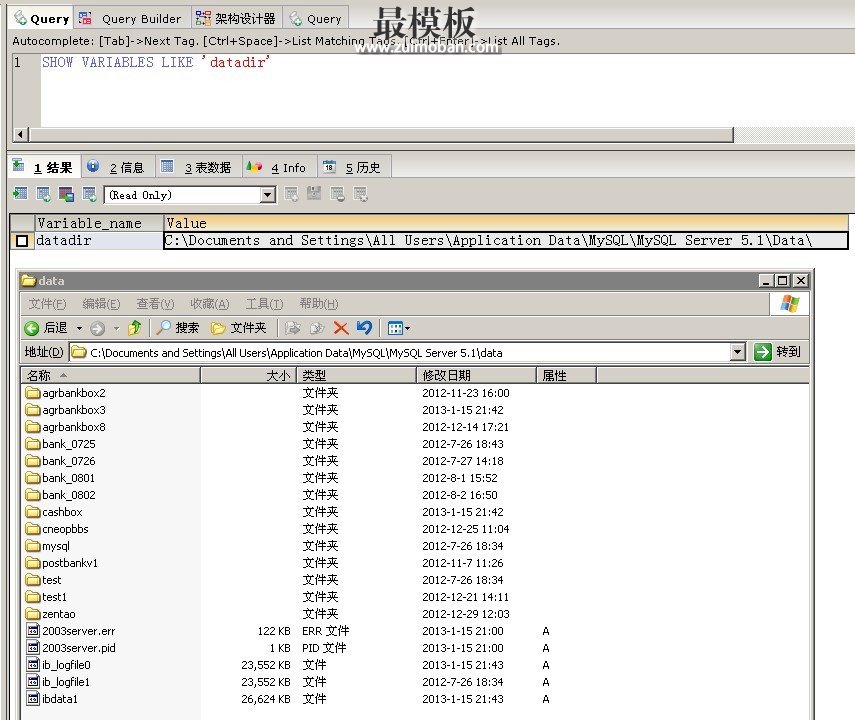This screenshot has height=720, width=855.
Task: Click the blue undo arrow icon
Action: [364, 328]
